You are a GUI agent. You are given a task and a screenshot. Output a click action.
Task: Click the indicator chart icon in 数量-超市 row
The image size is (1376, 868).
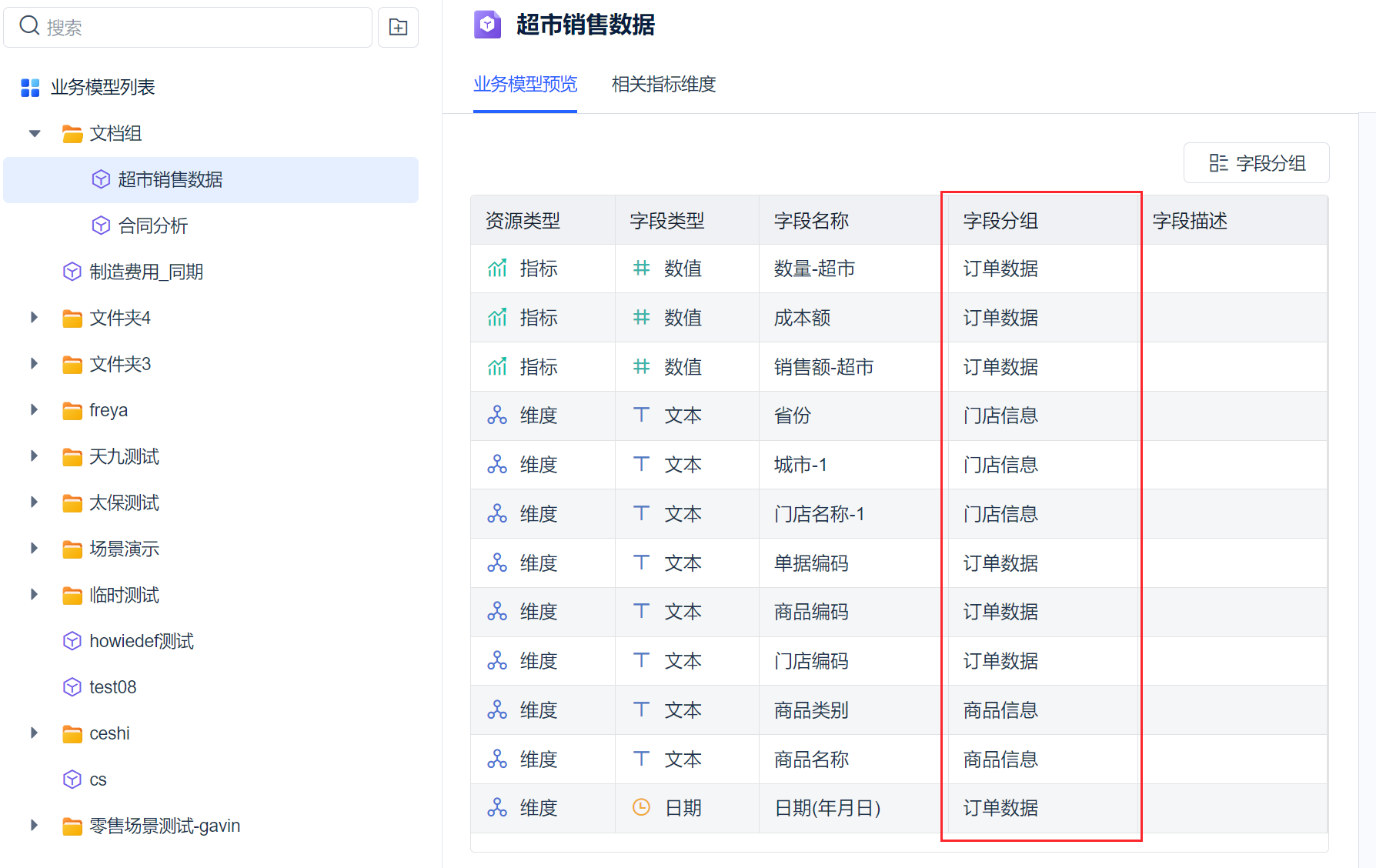click(x=497, y=269)
